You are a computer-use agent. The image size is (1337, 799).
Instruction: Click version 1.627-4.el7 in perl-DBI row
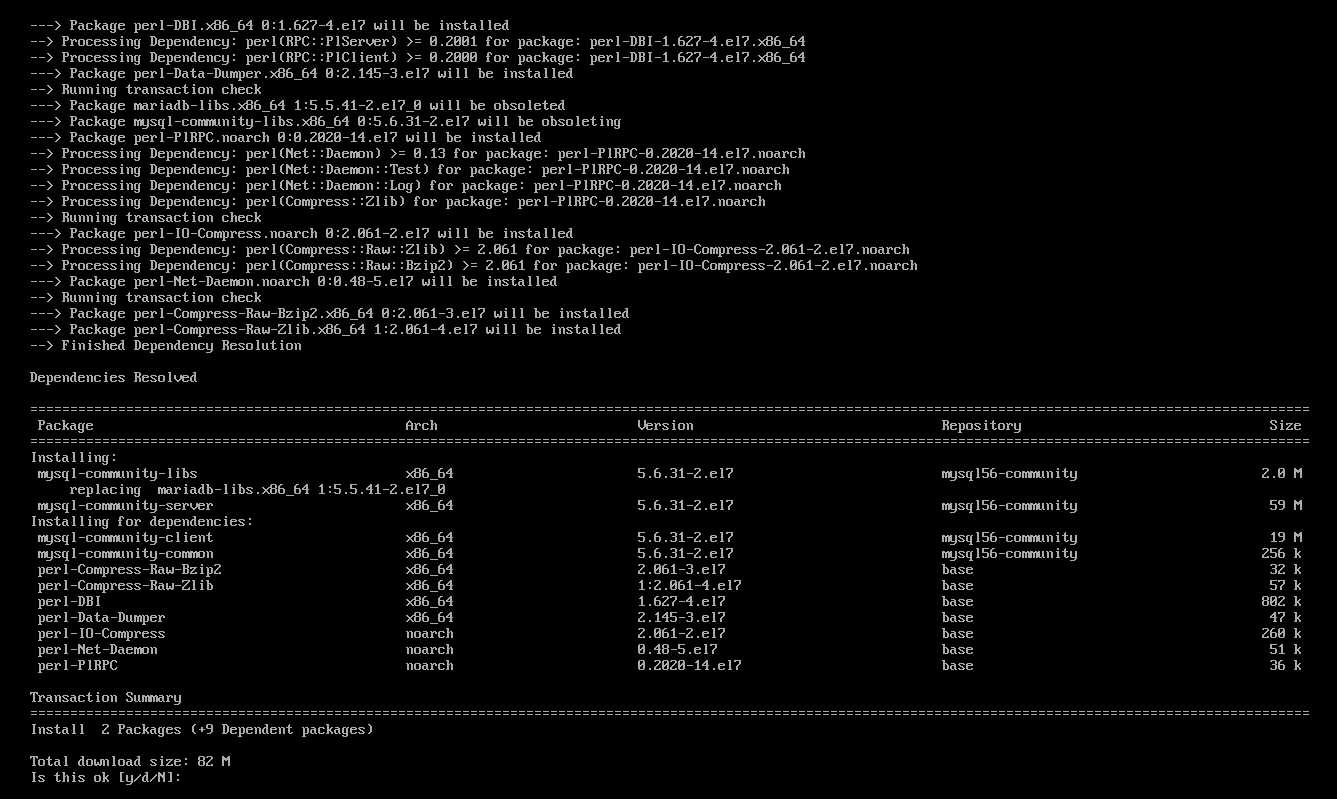tap(682, 601)
